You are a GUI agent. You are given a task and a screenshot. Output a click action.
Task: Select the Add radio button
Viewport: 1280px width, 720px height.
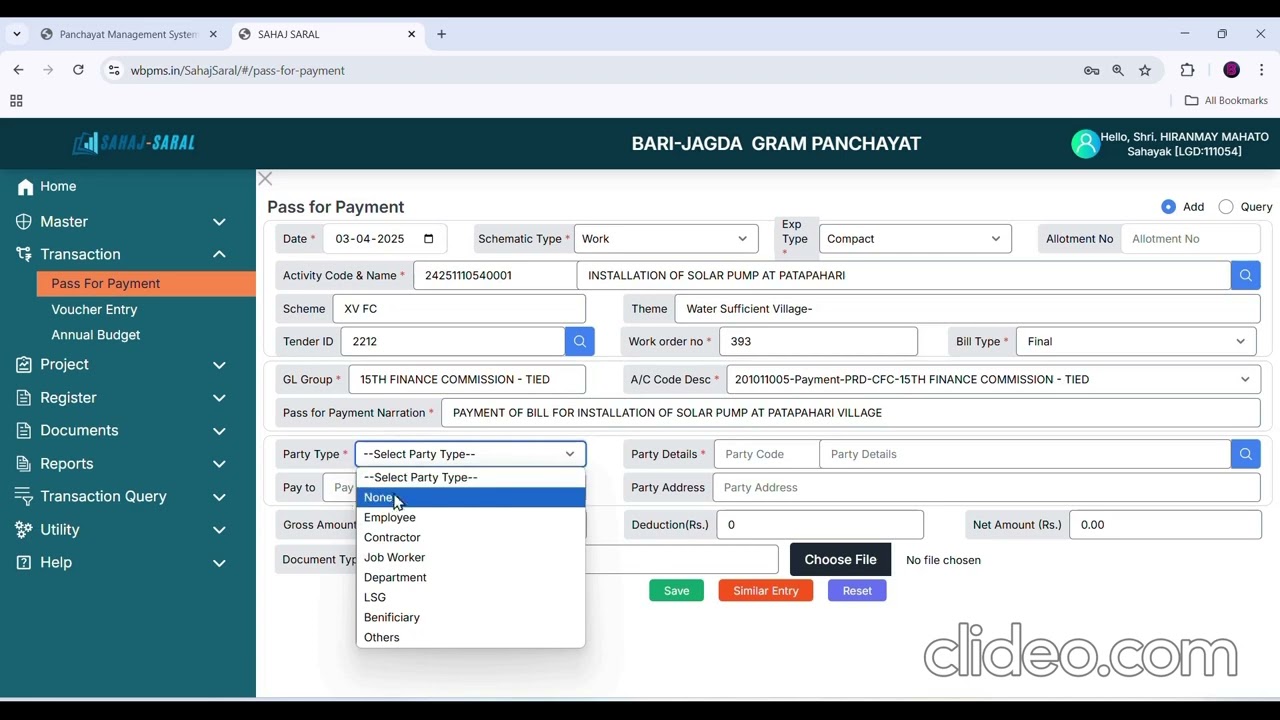click(1168, 207)
